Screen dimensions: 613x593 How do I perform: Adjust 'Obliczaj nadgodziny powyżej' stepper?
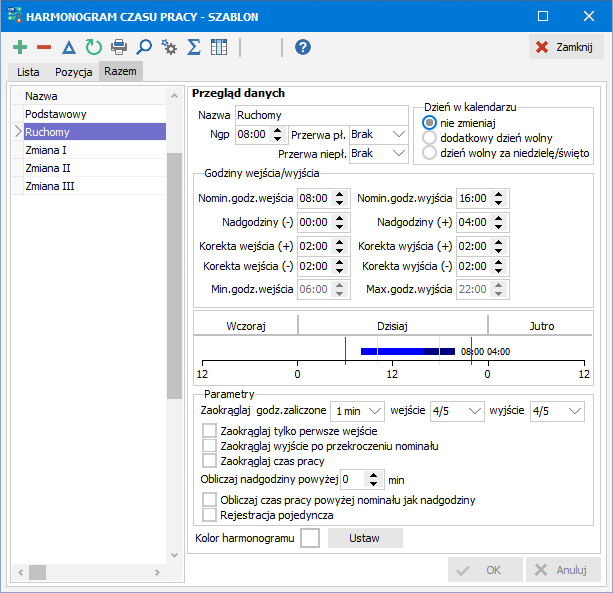374,480
